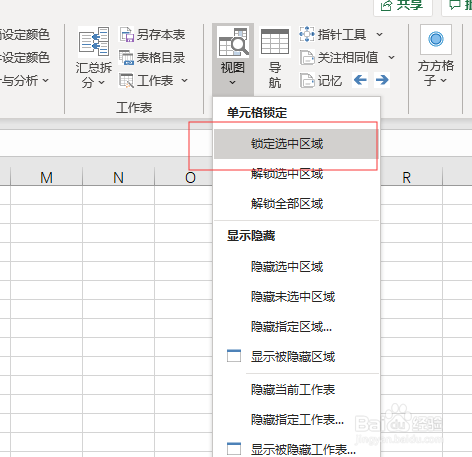Choose 解锁选中区域 menu item
Screen dimensions: 472x457
296,174
